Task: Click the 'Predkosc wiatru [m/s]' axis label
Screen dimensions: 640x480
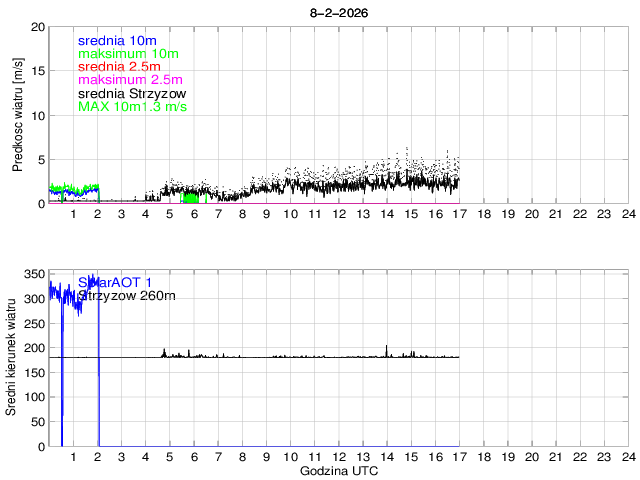Action: pos(18,115)
